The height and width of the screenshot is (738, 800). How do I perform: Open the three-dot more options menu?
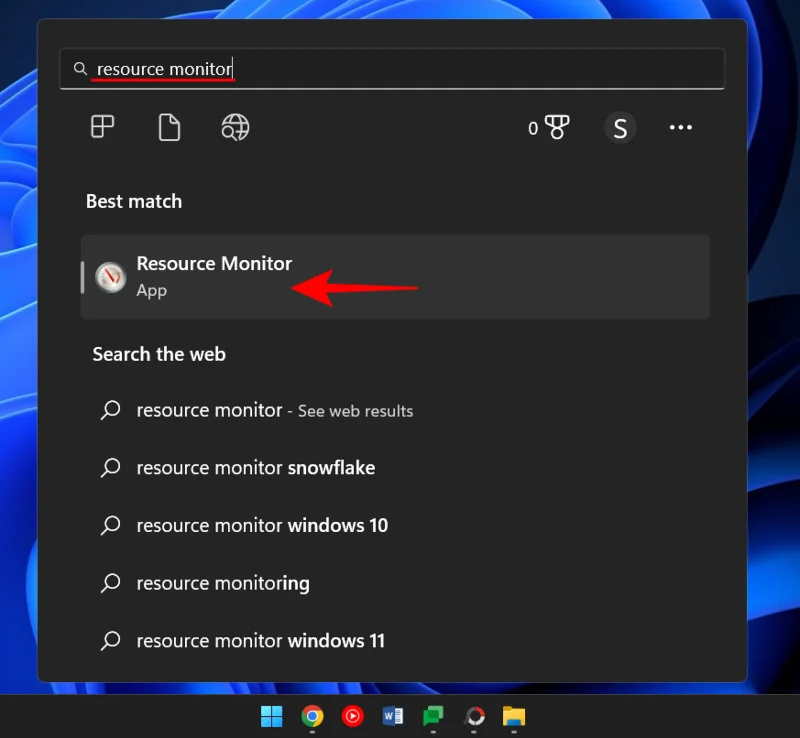(681, 127)
